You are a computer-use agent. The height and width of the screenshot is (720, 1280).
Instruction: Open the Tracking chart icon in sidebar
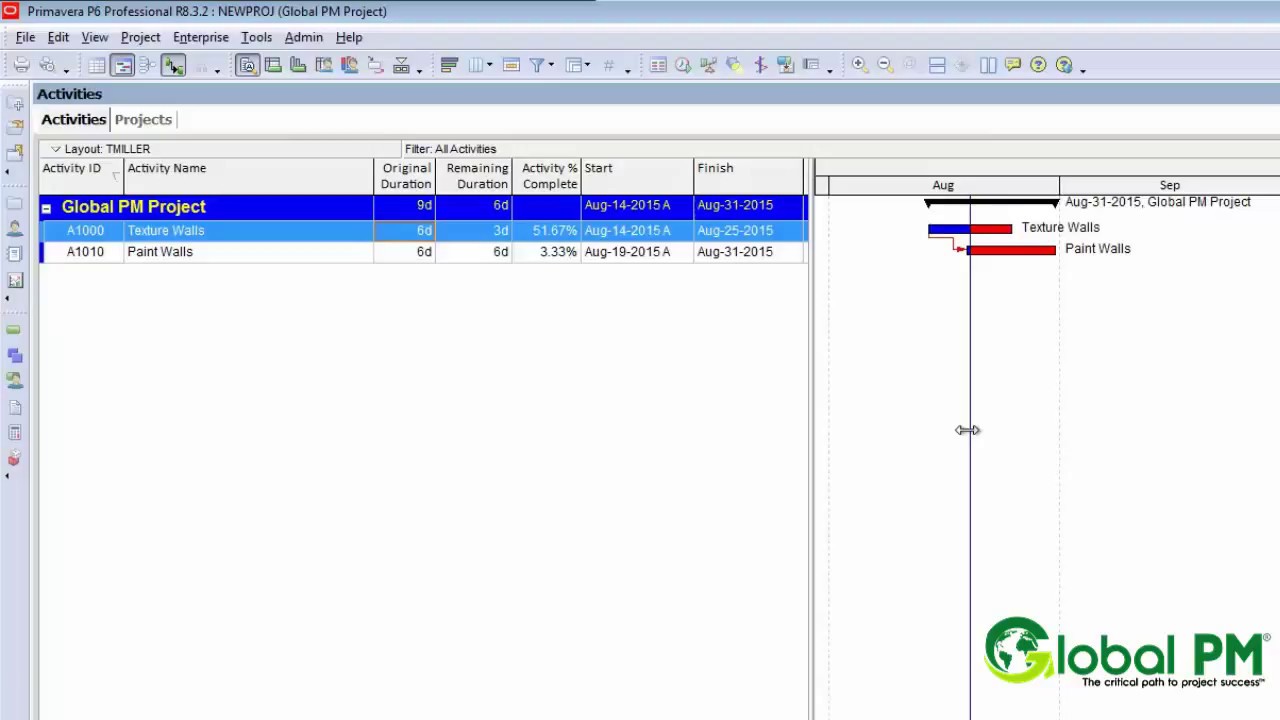tap(15, 281)
